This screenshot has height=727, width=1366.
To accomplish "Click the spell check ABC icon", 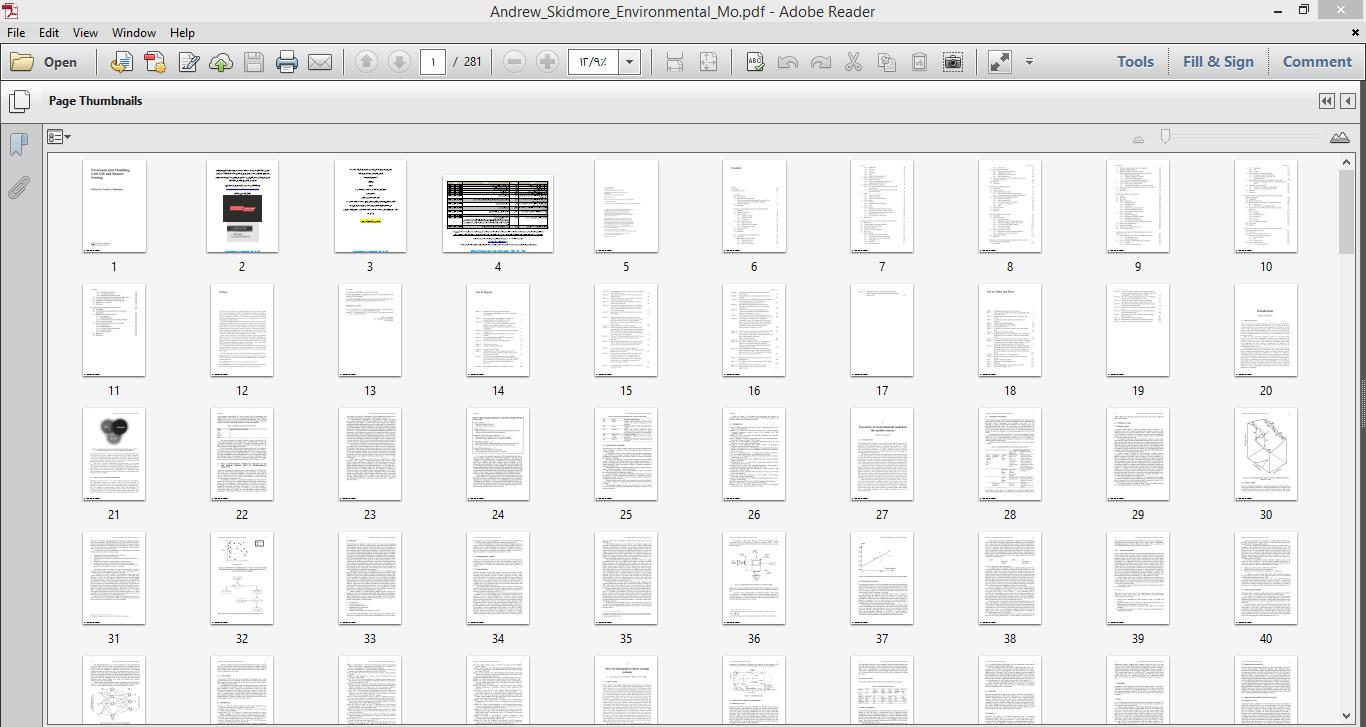I will (x=755, y=62).
